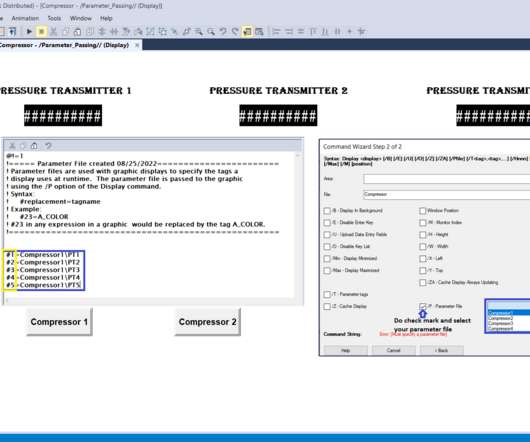Click the yellow-highlighted toolbar icon beside Redo
This screenshot has height=442, width=530.
point(247,31)
